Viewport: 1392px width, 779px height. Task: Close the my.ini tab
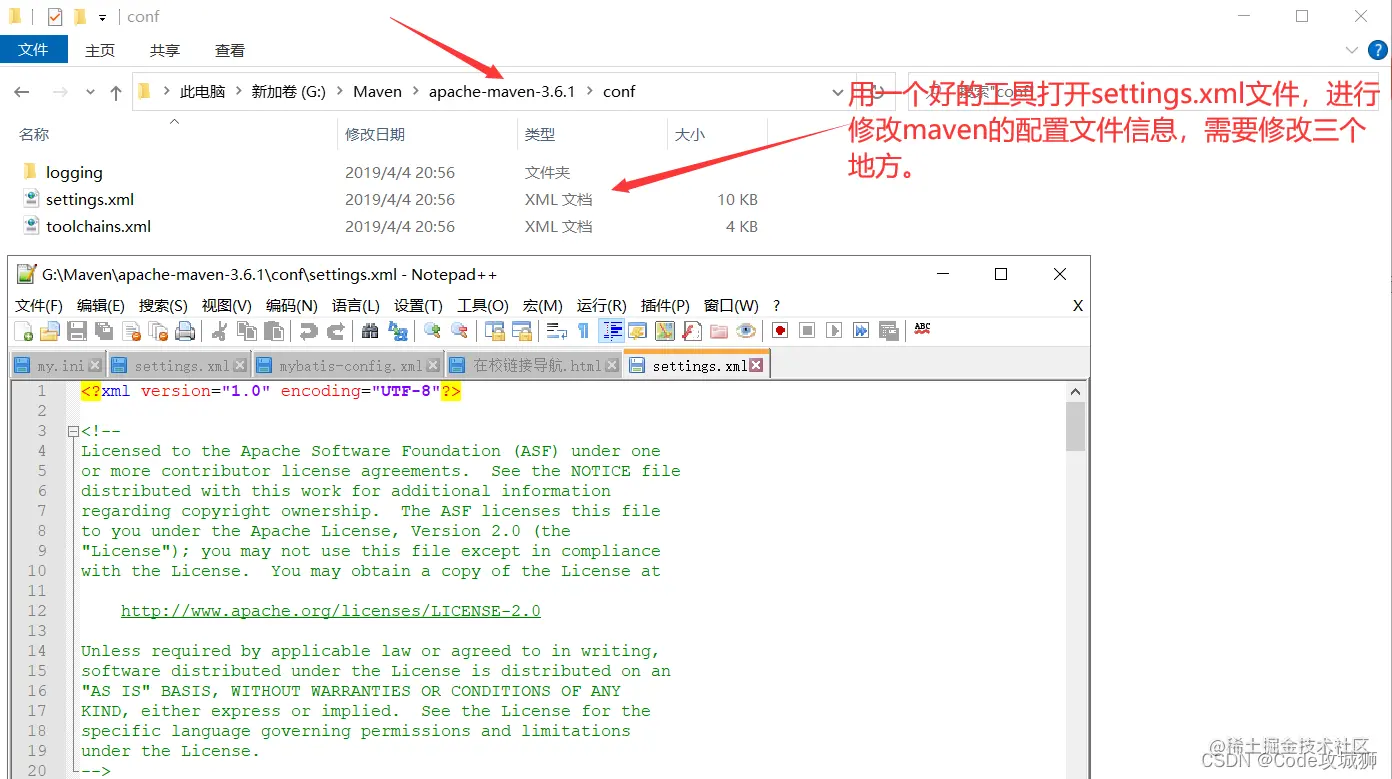pyautogui.click(x=95, y=366)
